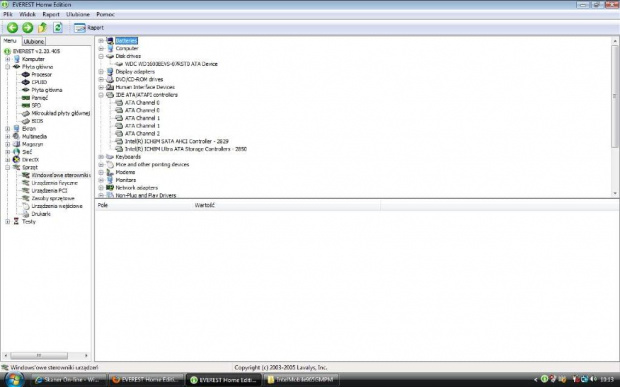Click the green Back arrow toolbar icon
The image size is (620, 387).
[x=13, y=28]
